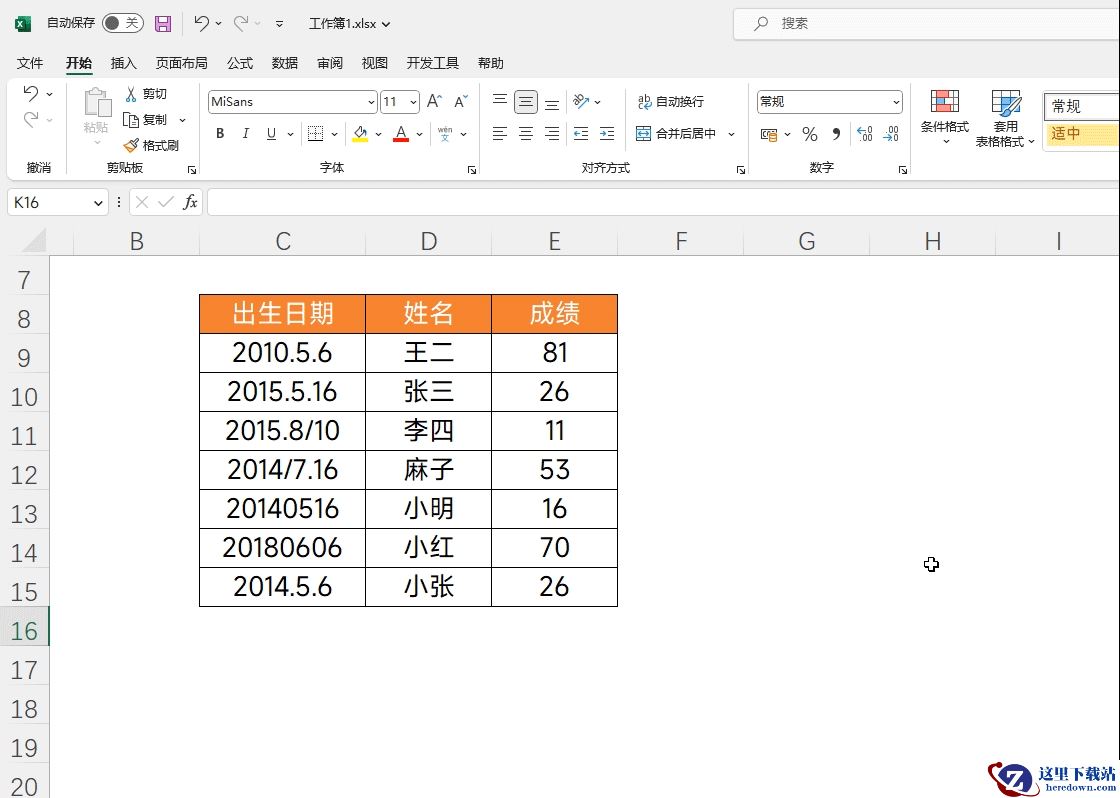This screenshot has width=1120, height=798.
Task: Open the font size 11 dropdown
Action: tap(414, 102)
